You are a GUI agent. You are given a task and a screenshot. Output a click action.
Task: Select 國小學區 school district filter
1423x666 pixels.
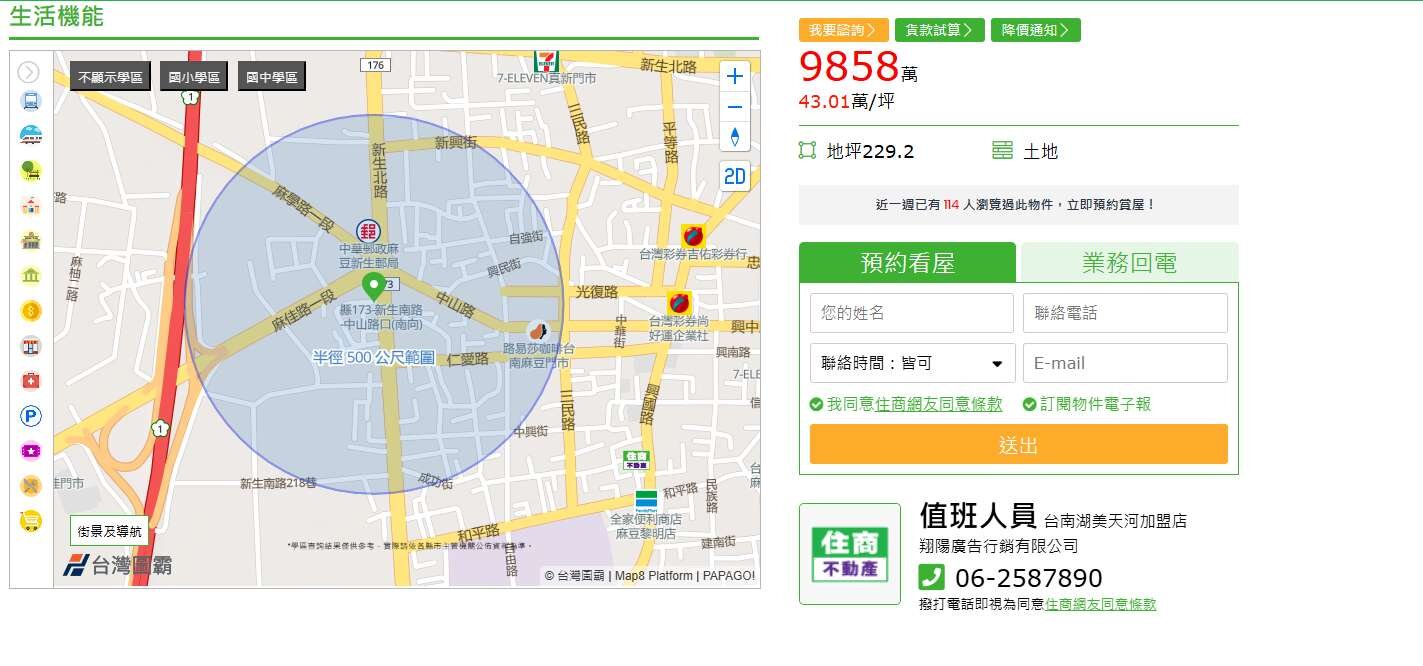click(x=194, y=76)
